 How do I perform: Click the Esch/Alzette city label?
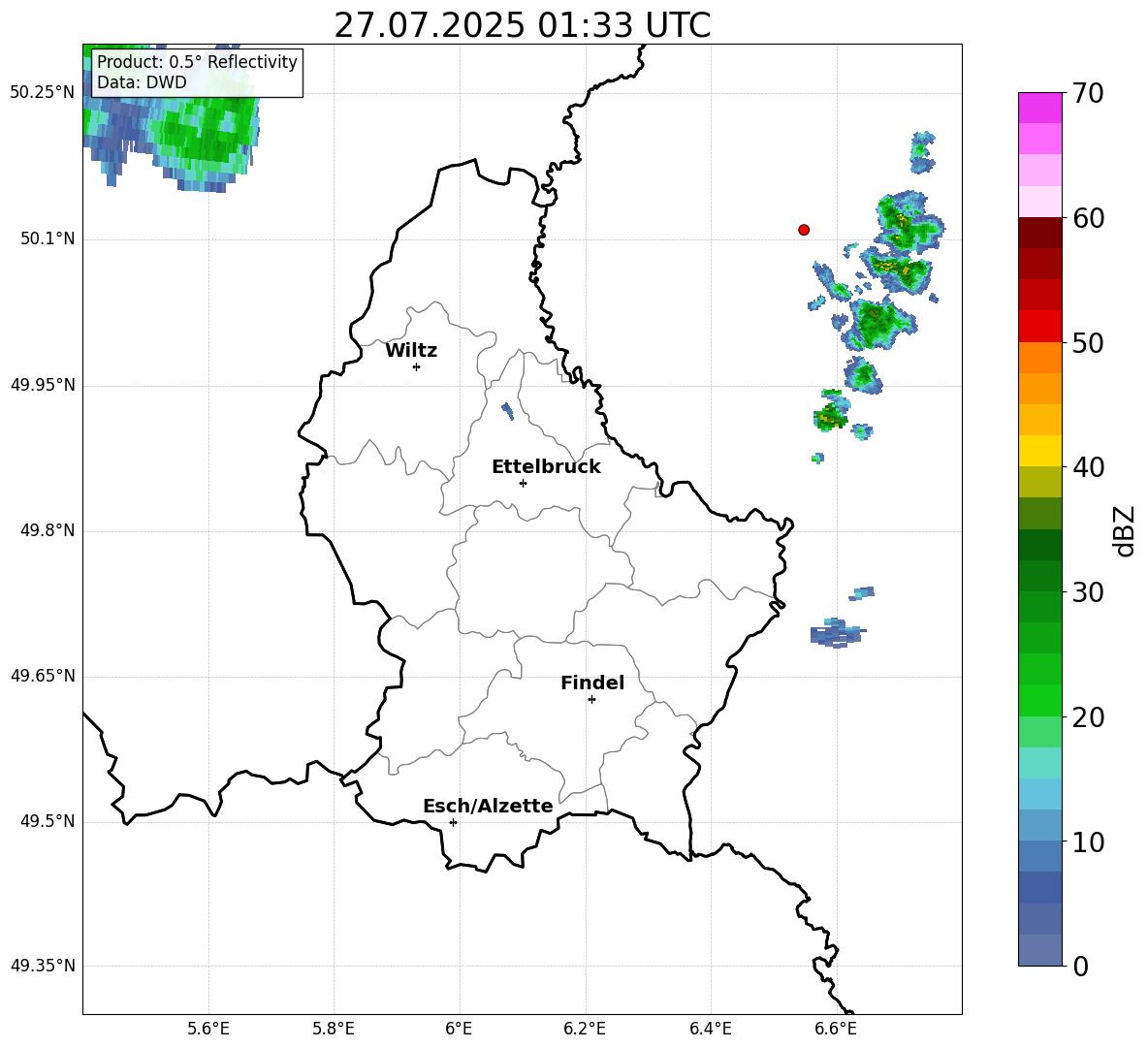[488, 806]
